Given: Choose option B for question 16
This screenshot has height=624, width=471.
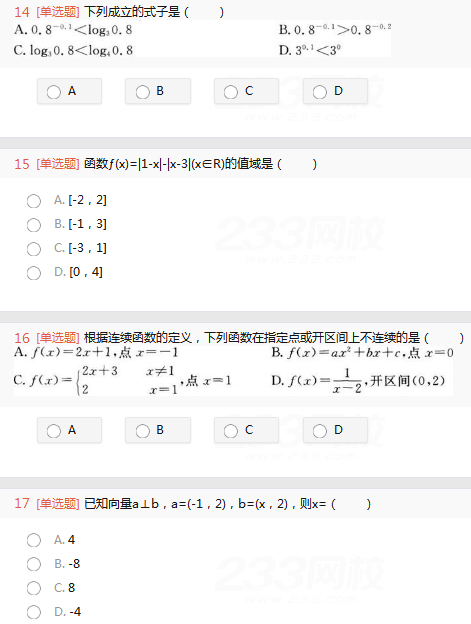Looking at the screenshot, I should (x=158, y=430).
